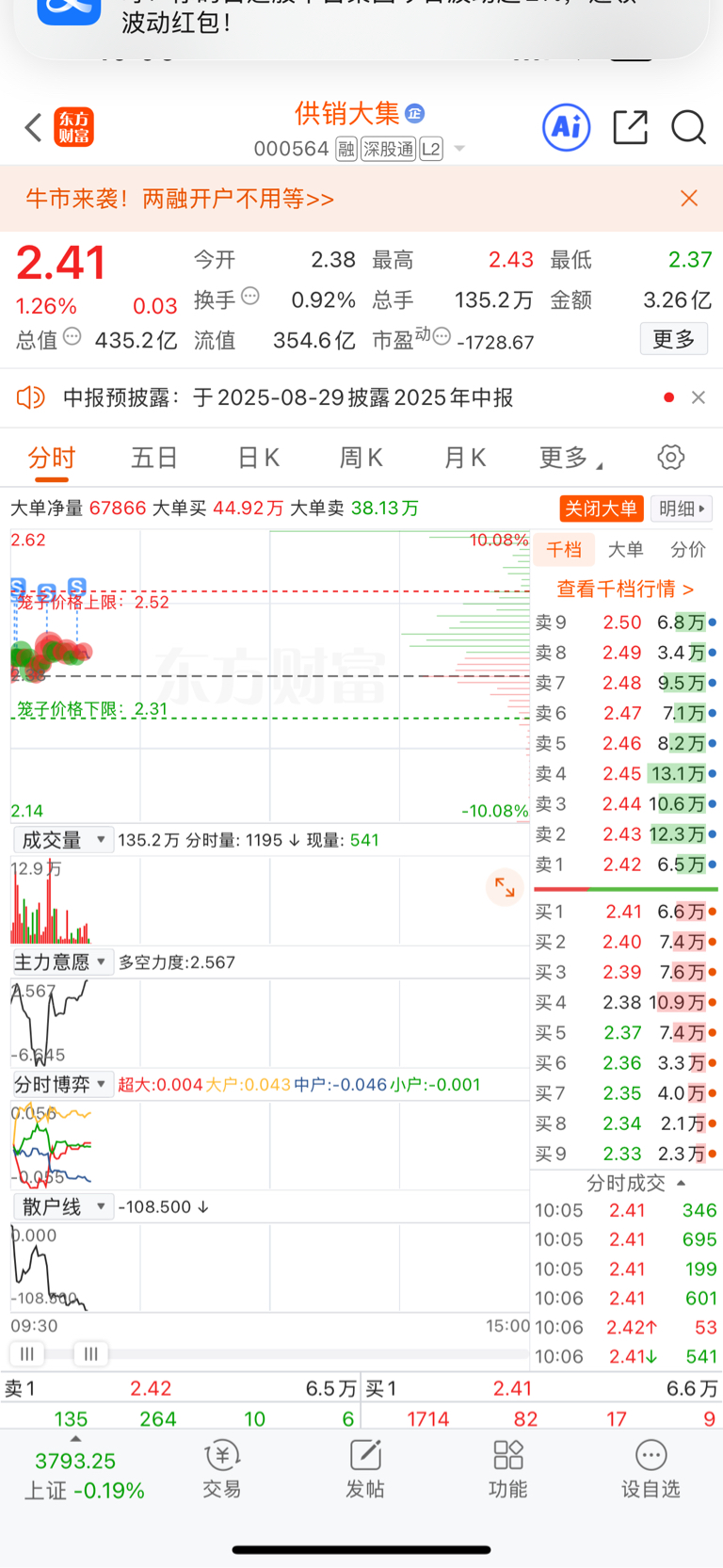The image size is (723, 1568).
Task: Select the 千档 order book tab
Action: point(564,549)
